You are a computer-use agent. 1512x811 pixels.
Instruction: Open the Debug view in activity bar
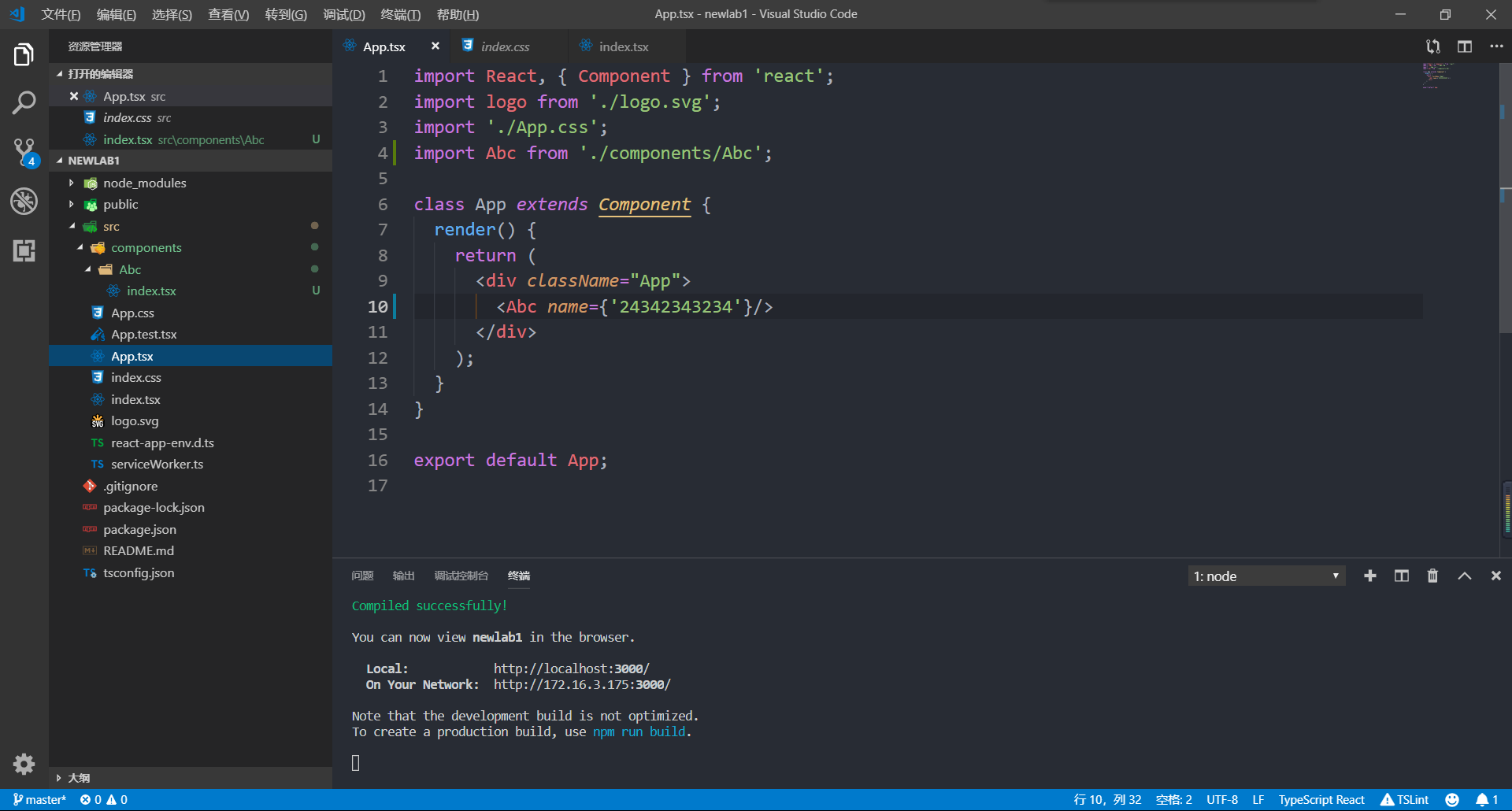[24, 202]
